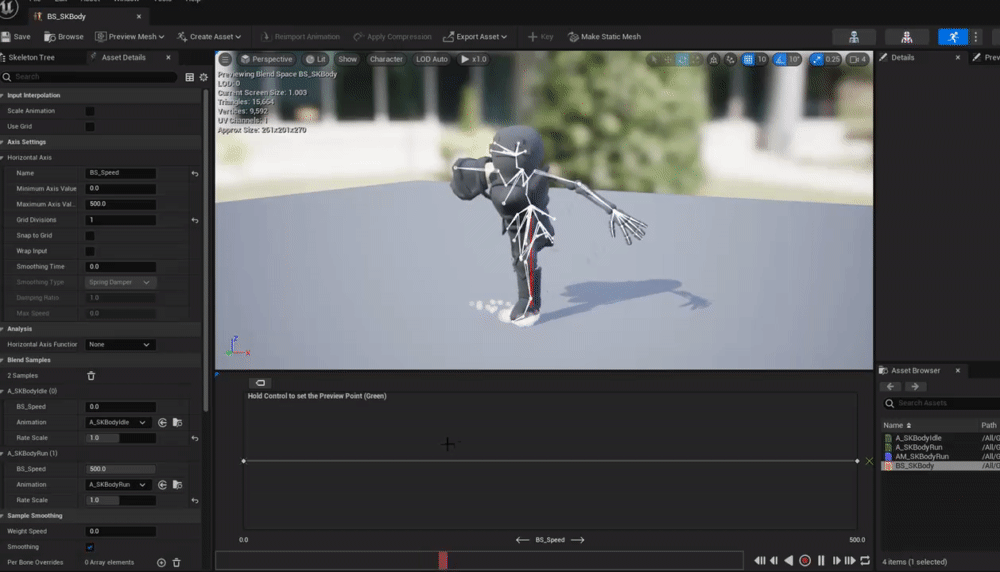The image size is (1000, 572).
Task: Enable the Wrap Input checkbox
Action: [90, 251]
